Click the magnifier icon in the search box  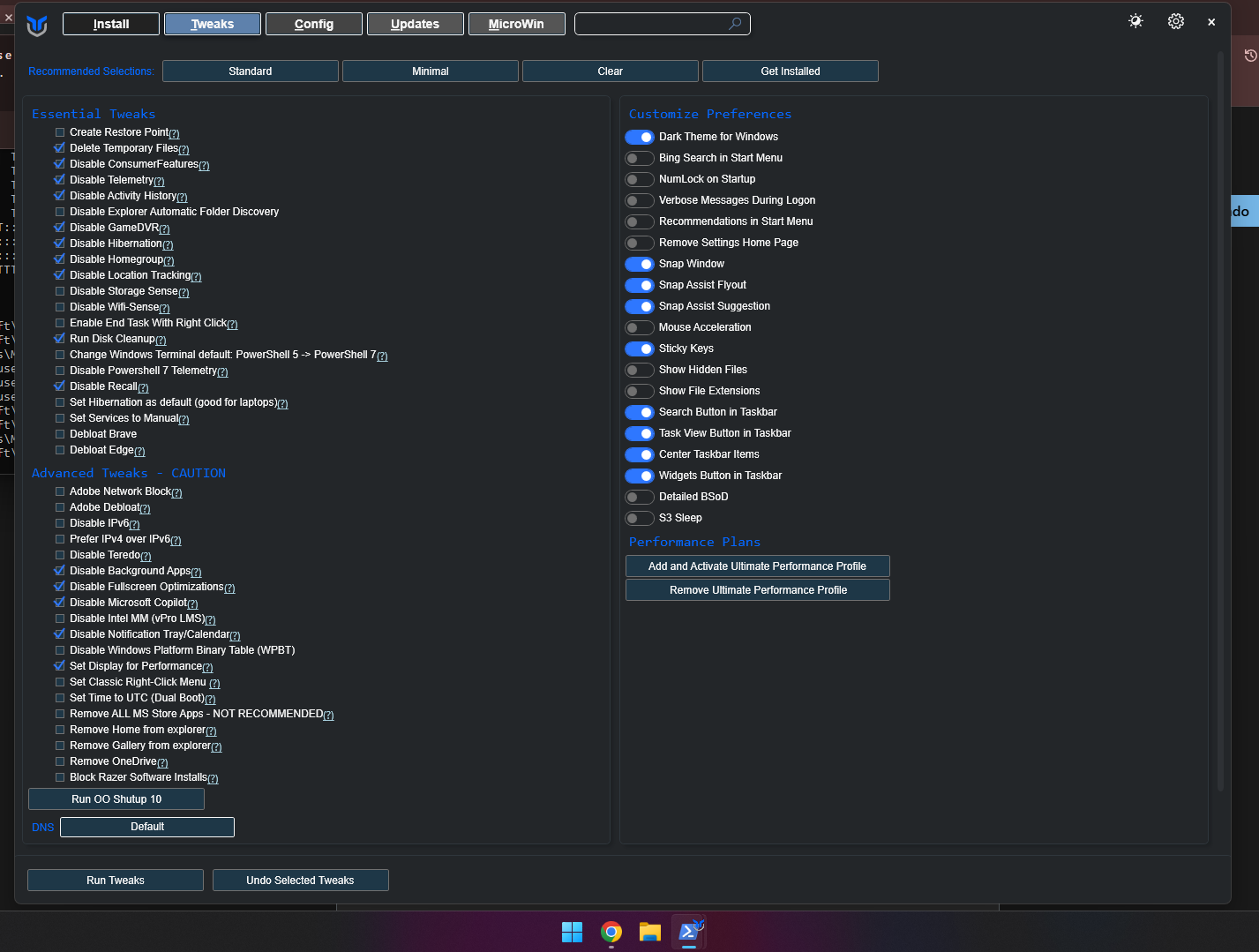[735, 24]
